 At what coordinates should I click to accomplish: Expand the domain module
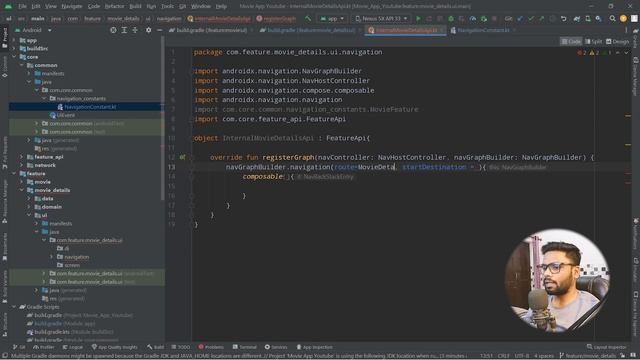(x=29, y=207)
